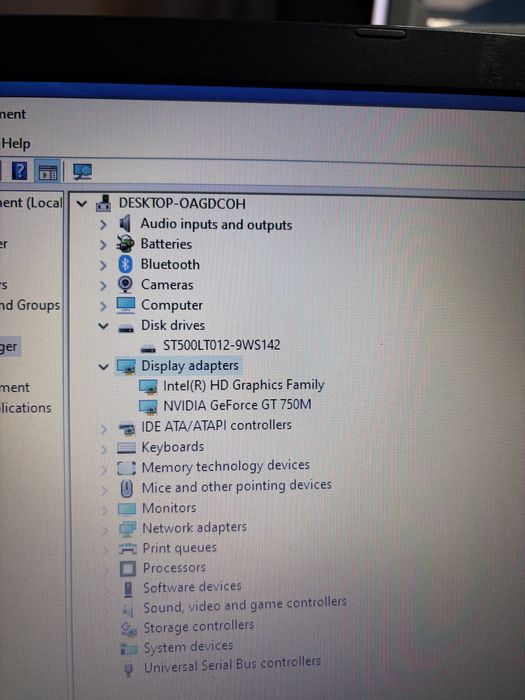The width and height of the screenshot is (525, 700).
Task: Click the scan for hardware changes monitor icon
Action: (x=82, y=172)
